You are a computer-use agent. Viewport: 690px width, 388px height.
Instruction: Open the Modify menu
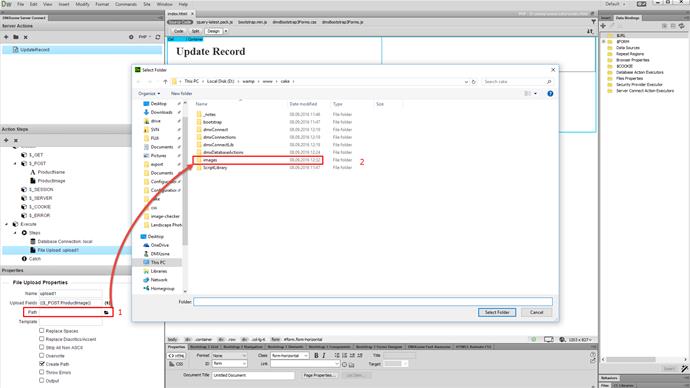tap(82, 4)
